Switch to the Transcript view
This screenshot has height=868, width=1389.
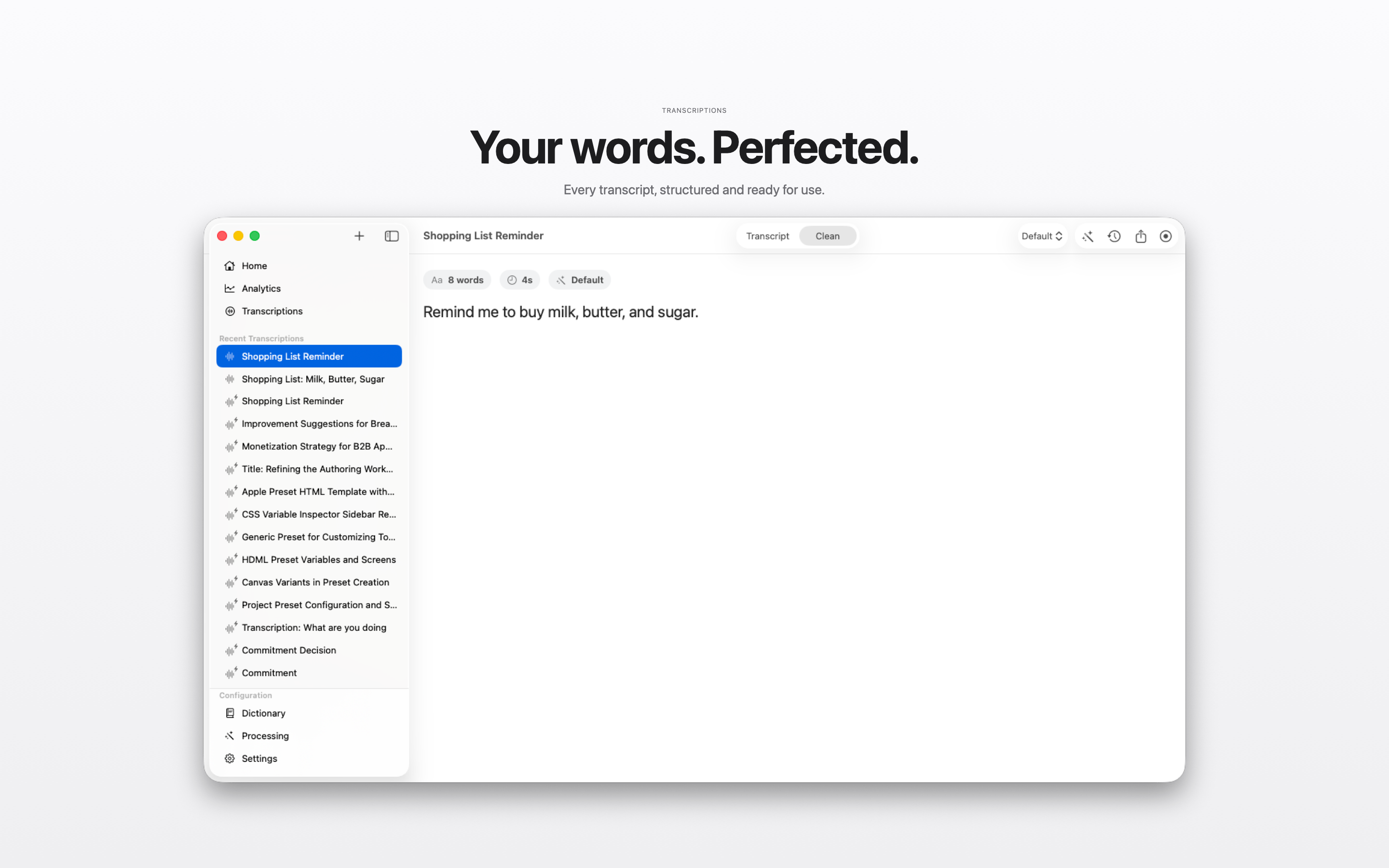767,236
